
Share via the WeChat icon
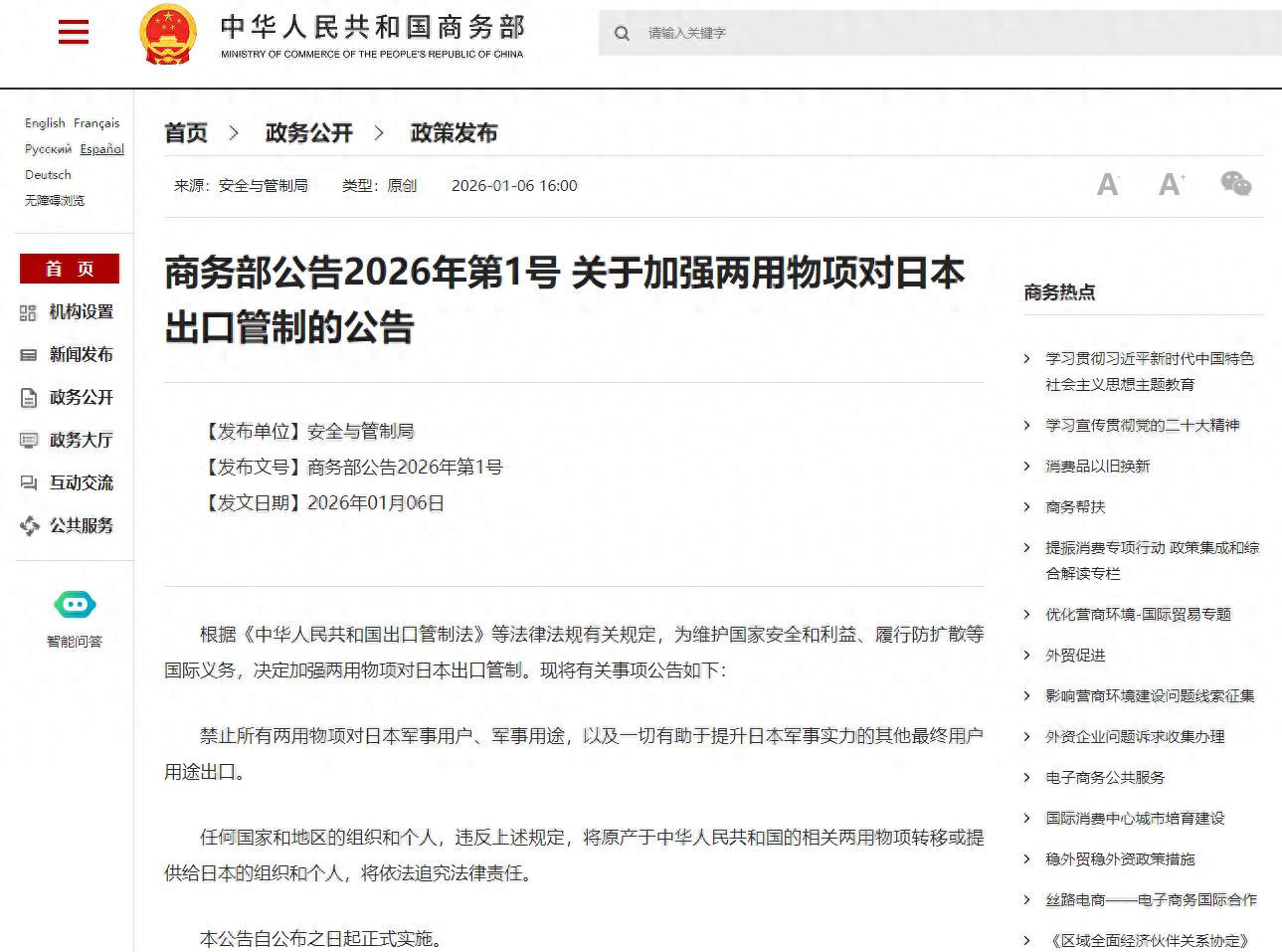[1236, 183]
